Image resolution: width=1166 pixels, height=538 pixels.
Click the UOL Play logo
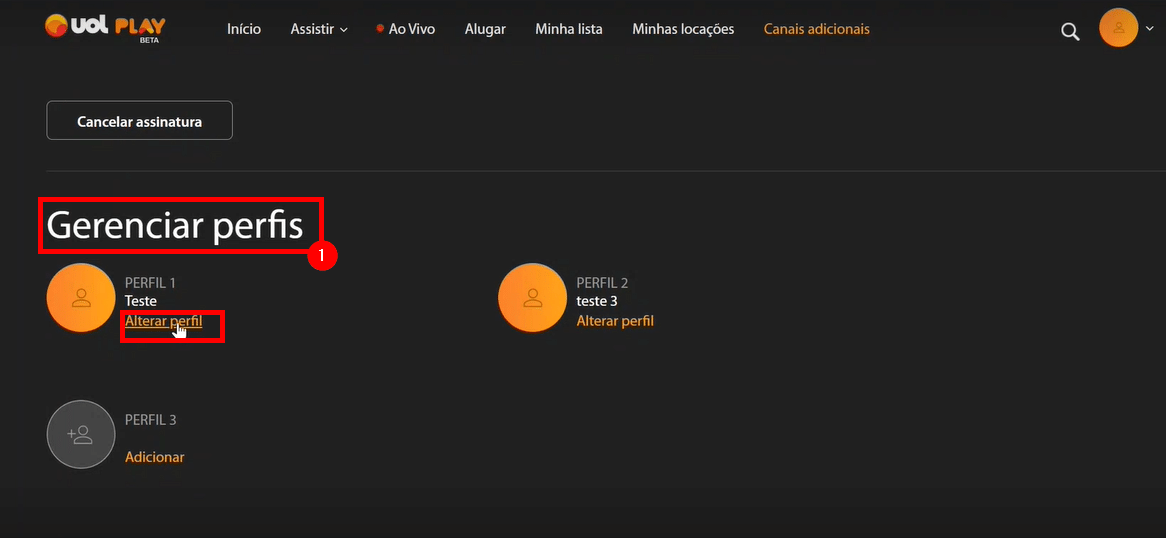click(105, 28)
